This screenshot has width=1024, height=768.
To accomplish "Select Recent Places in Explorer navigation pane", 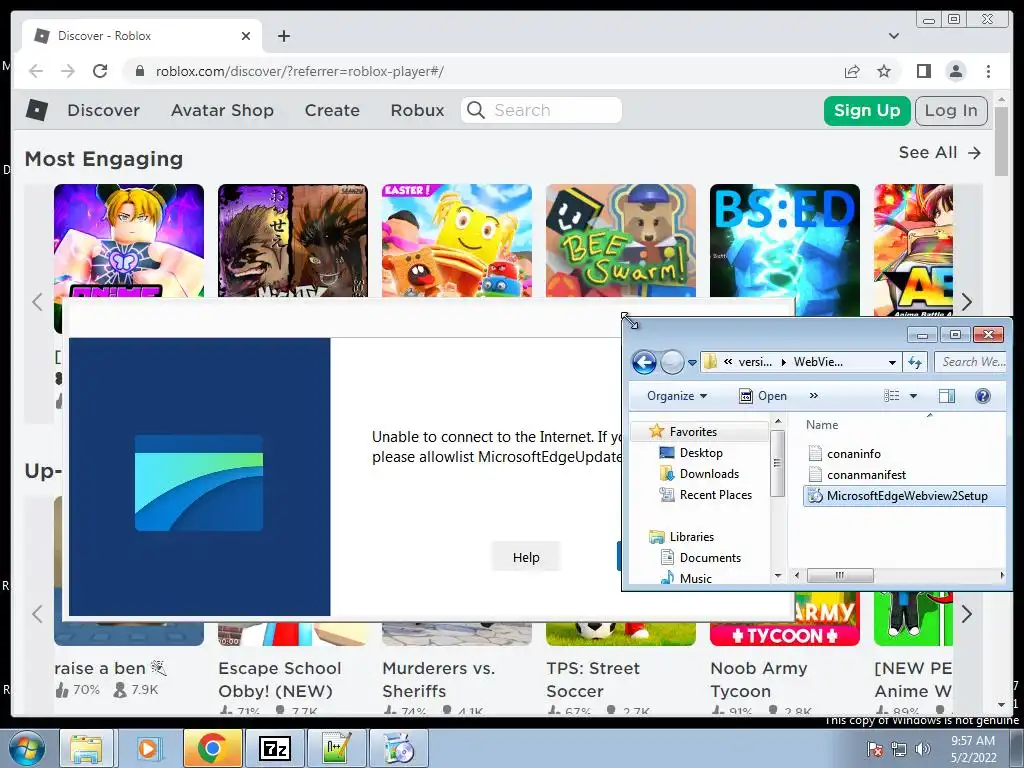I will coord(715,495).
